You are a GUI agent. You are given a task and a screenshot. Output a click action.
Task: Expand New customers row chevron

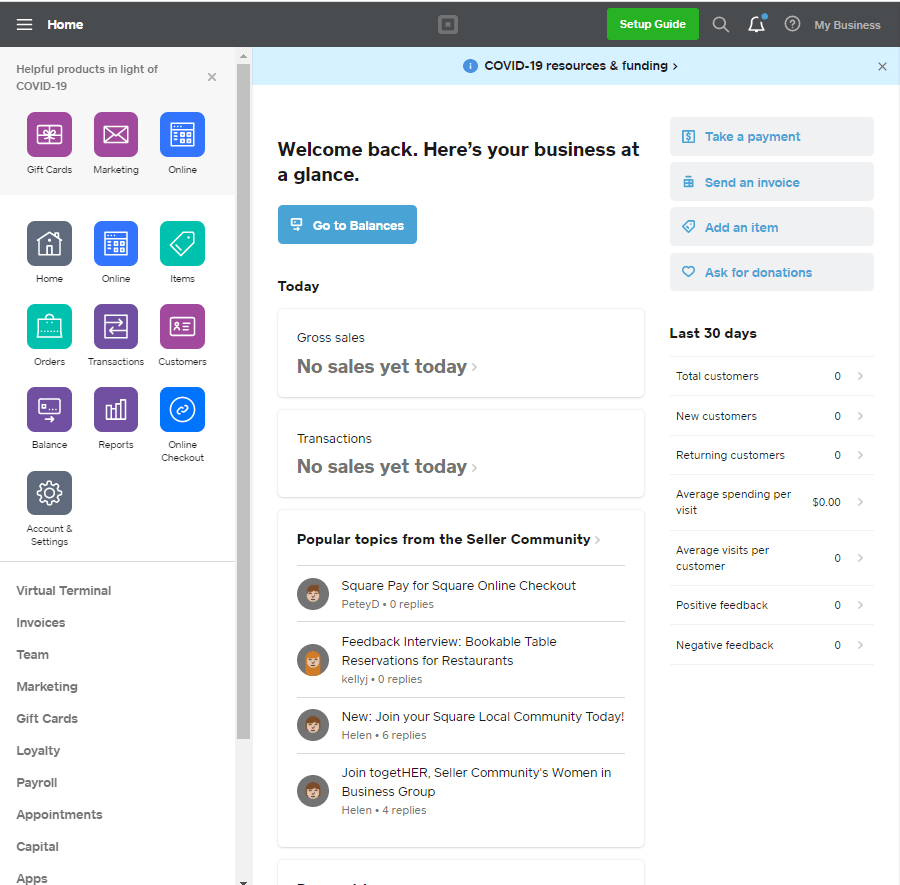pos(860,416)
